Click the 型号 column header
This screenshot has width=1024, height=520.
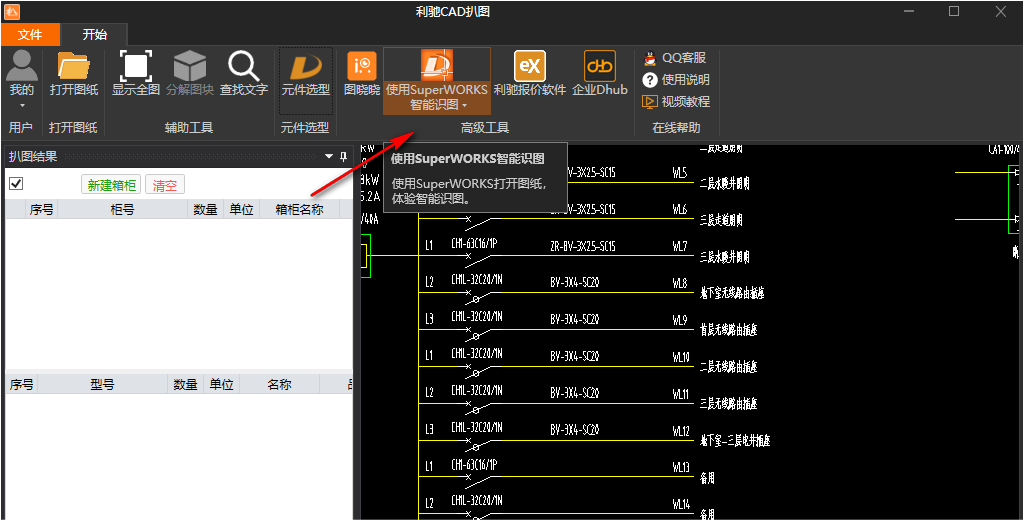pos(102,385)
